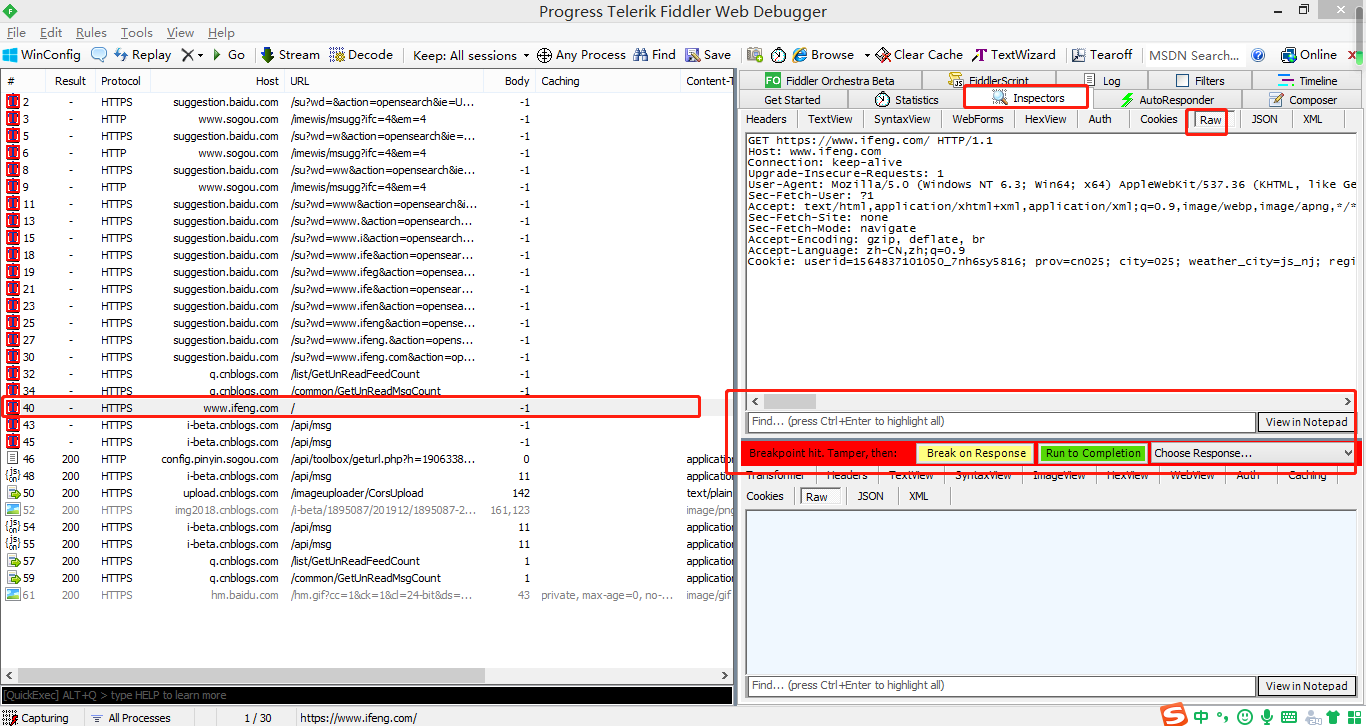The height and width of the screenshot is (726, 1366).
Task: Switch to the Fiddler Orchestra Beta tab
Action: 829,81
